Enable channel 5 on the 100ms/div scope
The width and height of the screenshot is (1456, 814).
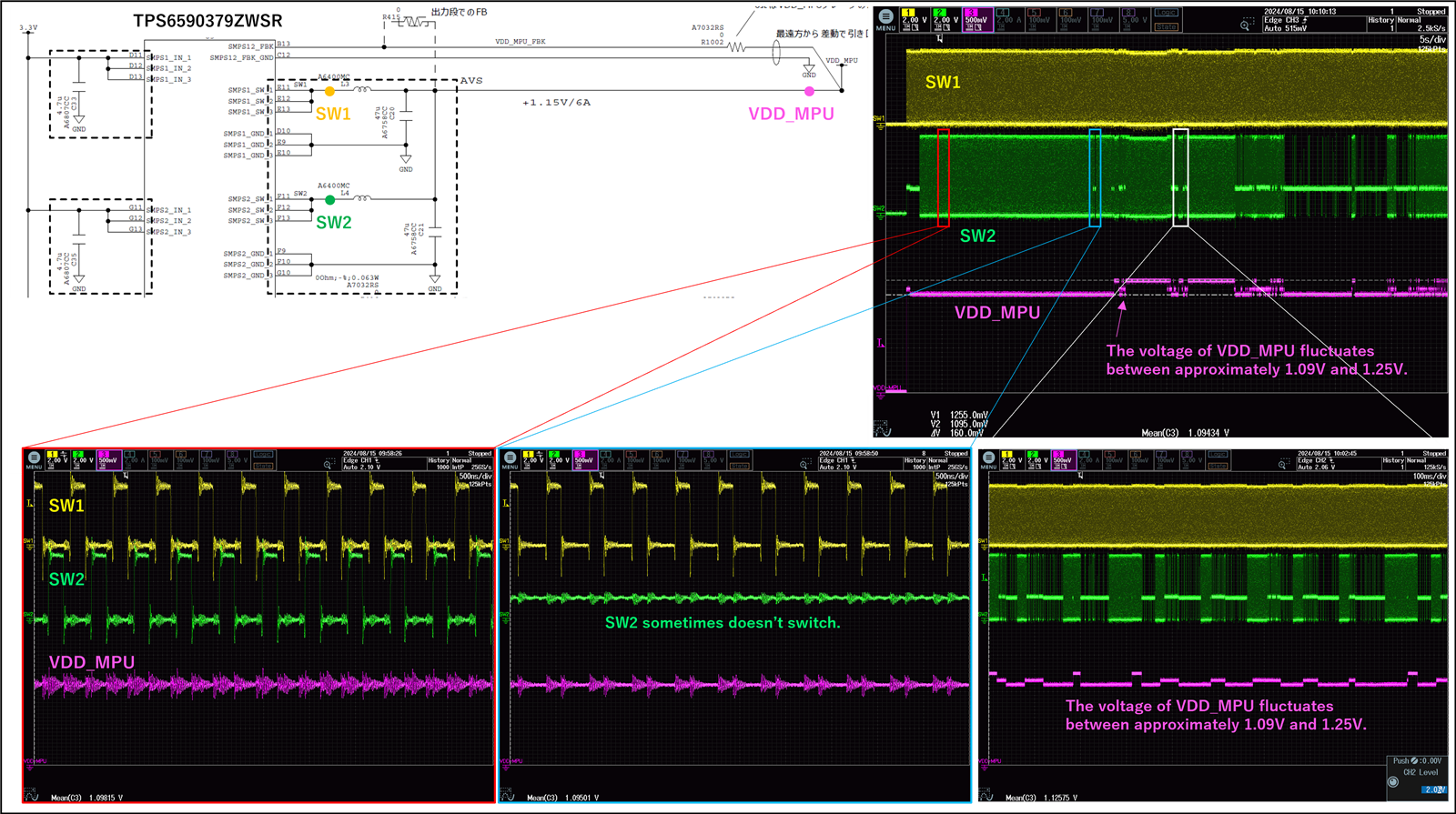(1115, 460)
